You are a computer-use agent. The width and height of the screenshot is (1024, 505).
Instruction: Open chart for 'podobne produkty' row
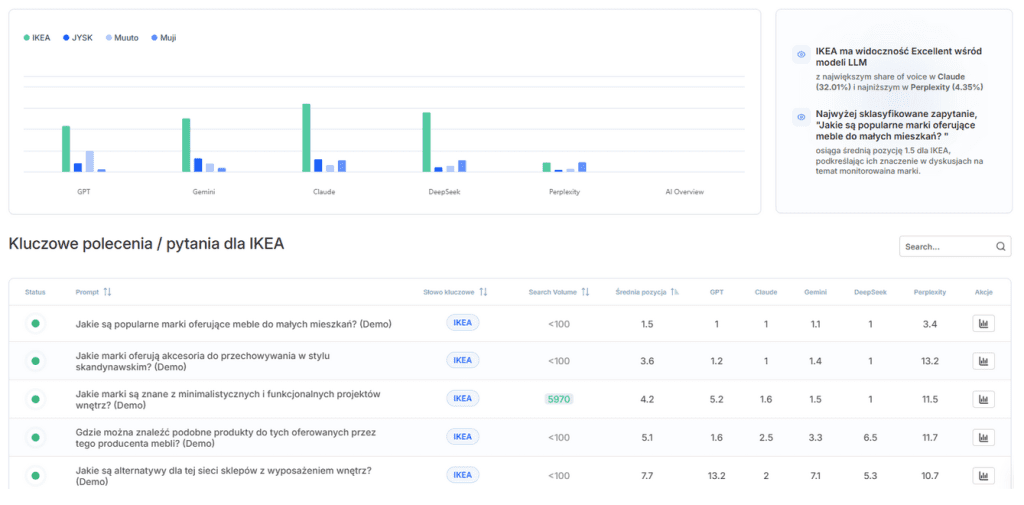(x=983, y=437)
